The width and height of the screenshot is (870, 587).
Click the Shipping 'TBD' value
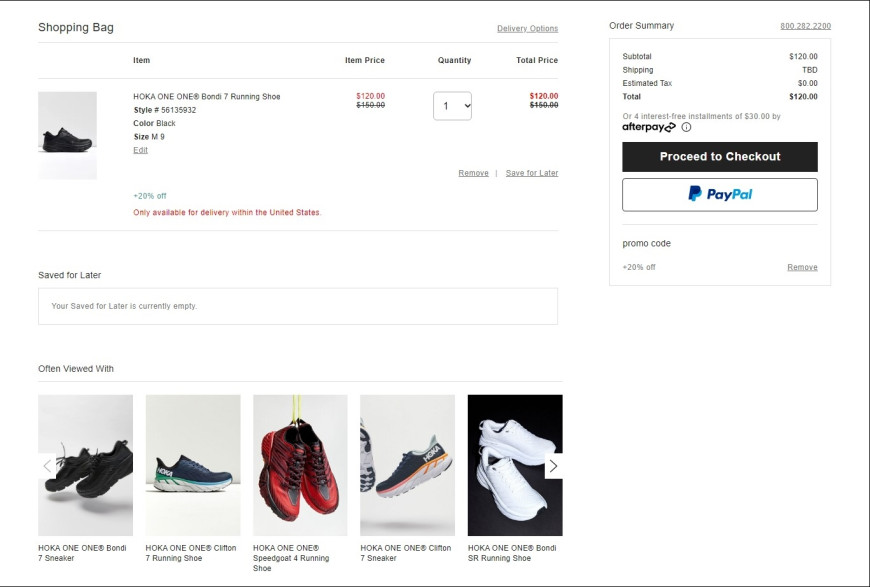[x=810, y=70]
